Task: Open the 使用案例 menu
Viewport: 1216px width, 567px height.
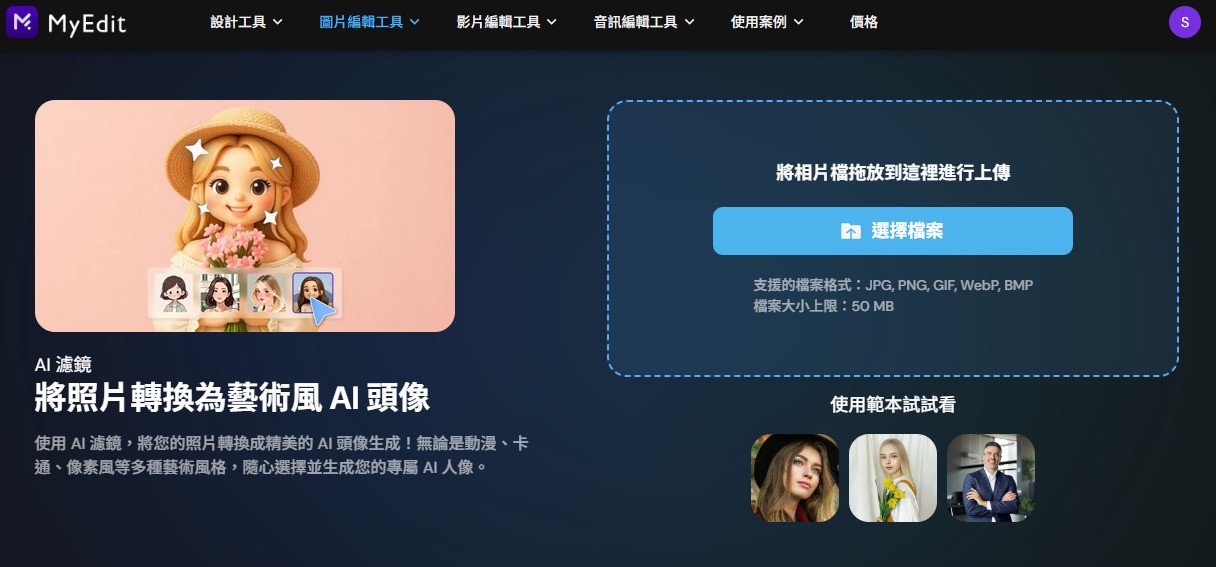Action: pyautogui.click(x=767, y=22)
